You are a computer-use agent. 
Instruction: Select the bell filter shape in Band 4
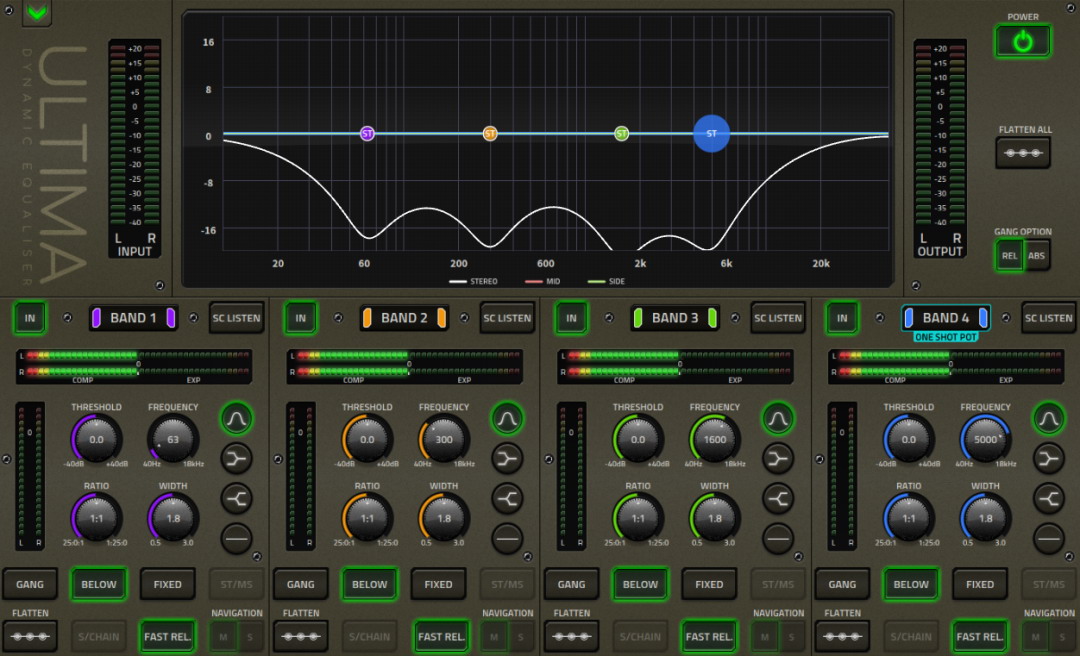(x=1048, y=417)
